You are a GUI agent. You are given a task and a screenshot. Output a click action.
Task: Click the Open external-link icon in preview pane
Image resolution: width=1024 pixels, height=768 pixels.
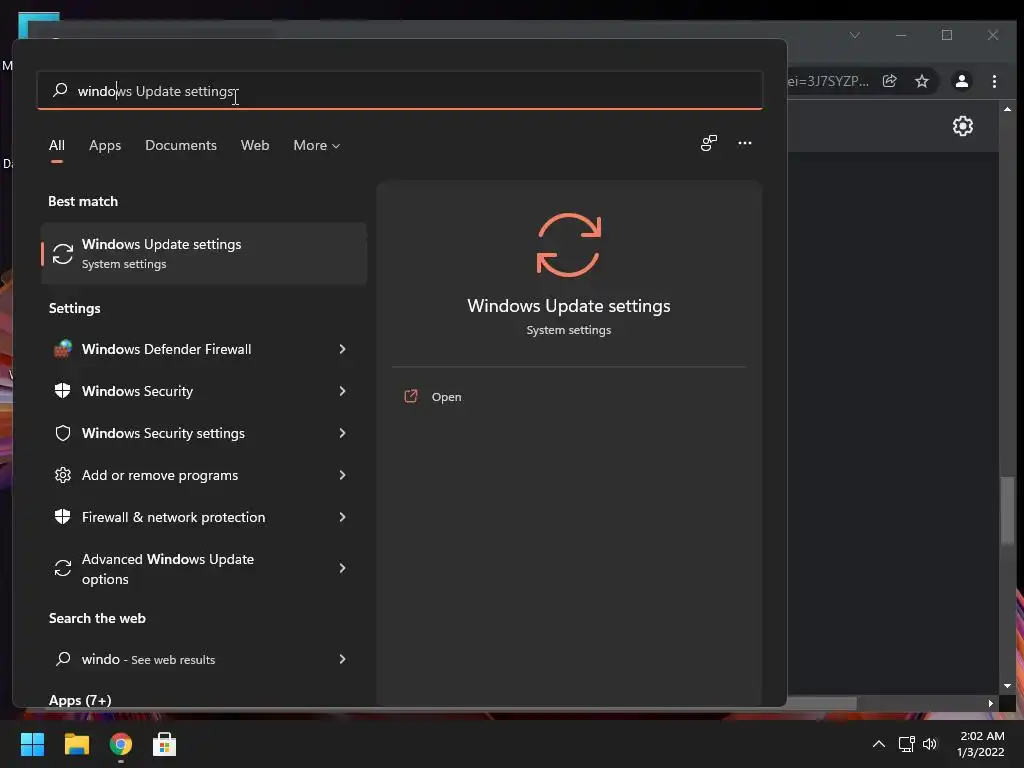pos(411,396)
